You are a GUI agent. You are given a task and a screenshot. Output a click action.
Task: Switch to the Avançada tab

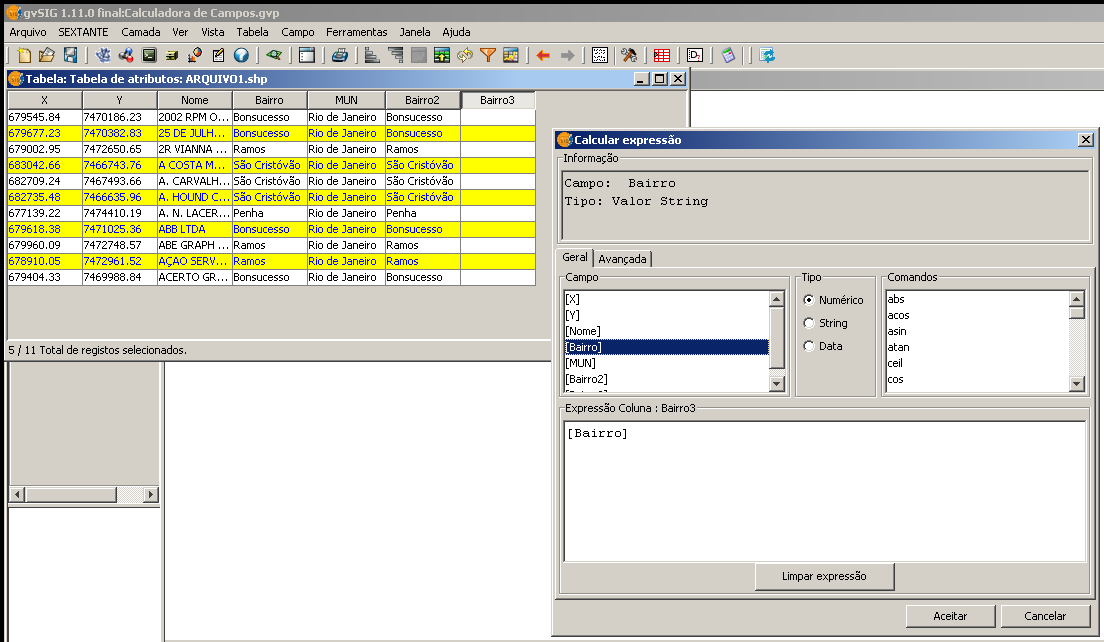coord(623,259)
